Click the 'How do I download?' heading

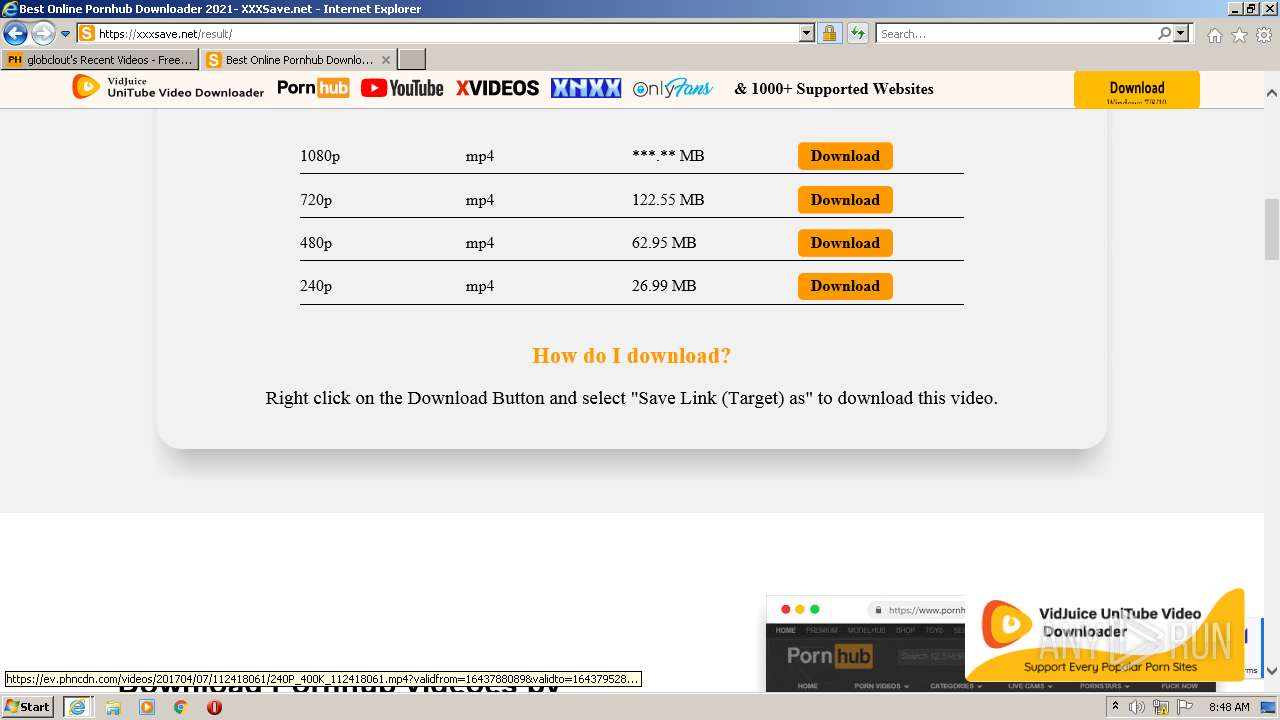[x=632, y=356]
